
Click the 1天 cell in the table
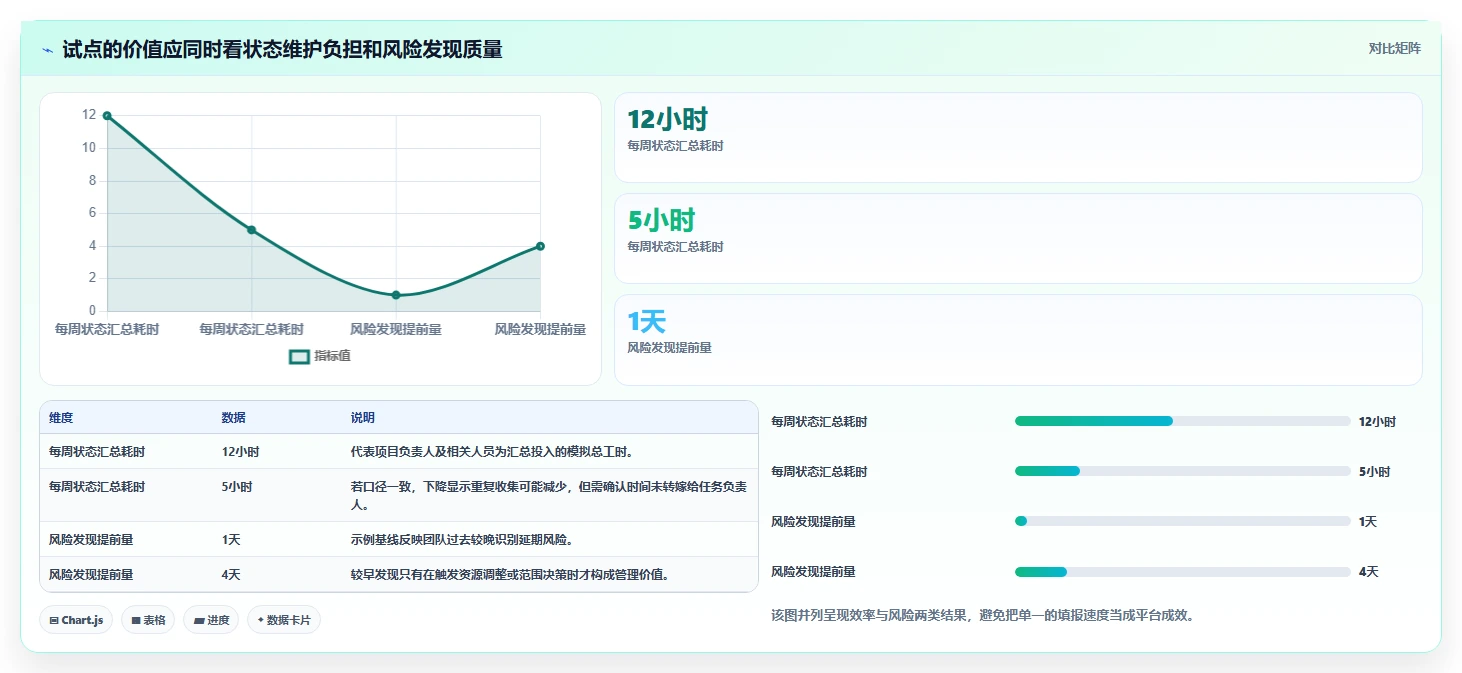231,539
